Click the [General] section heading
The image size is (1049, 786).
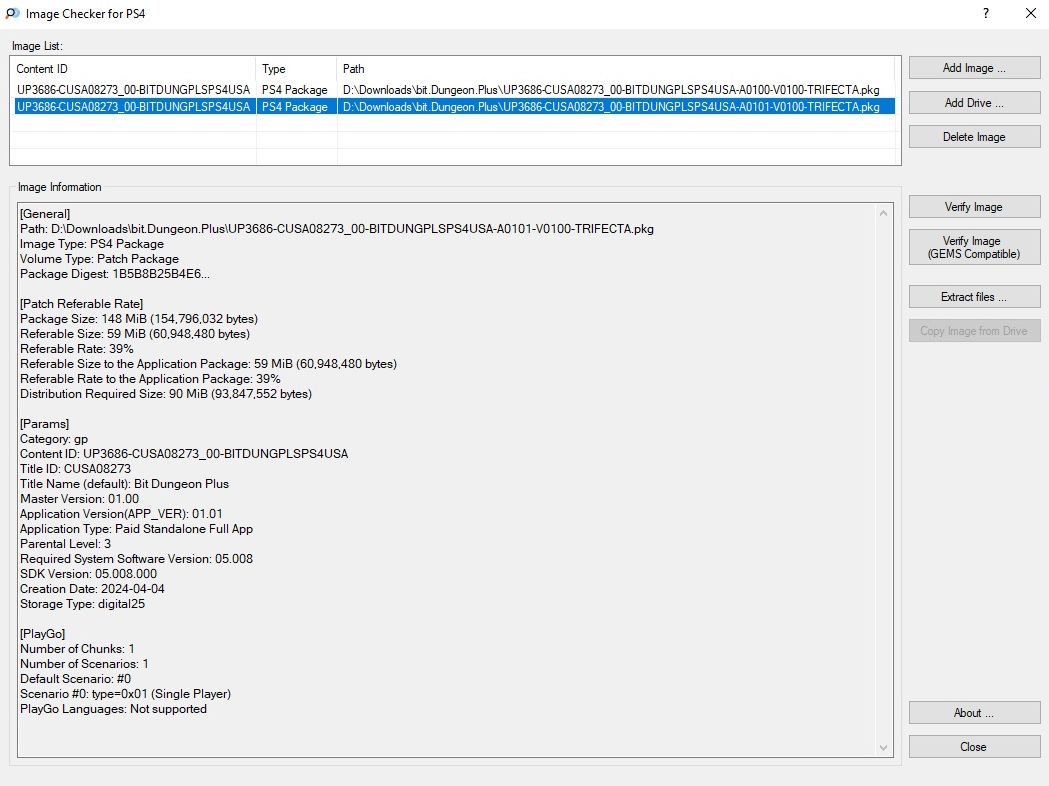pos(45,214)
